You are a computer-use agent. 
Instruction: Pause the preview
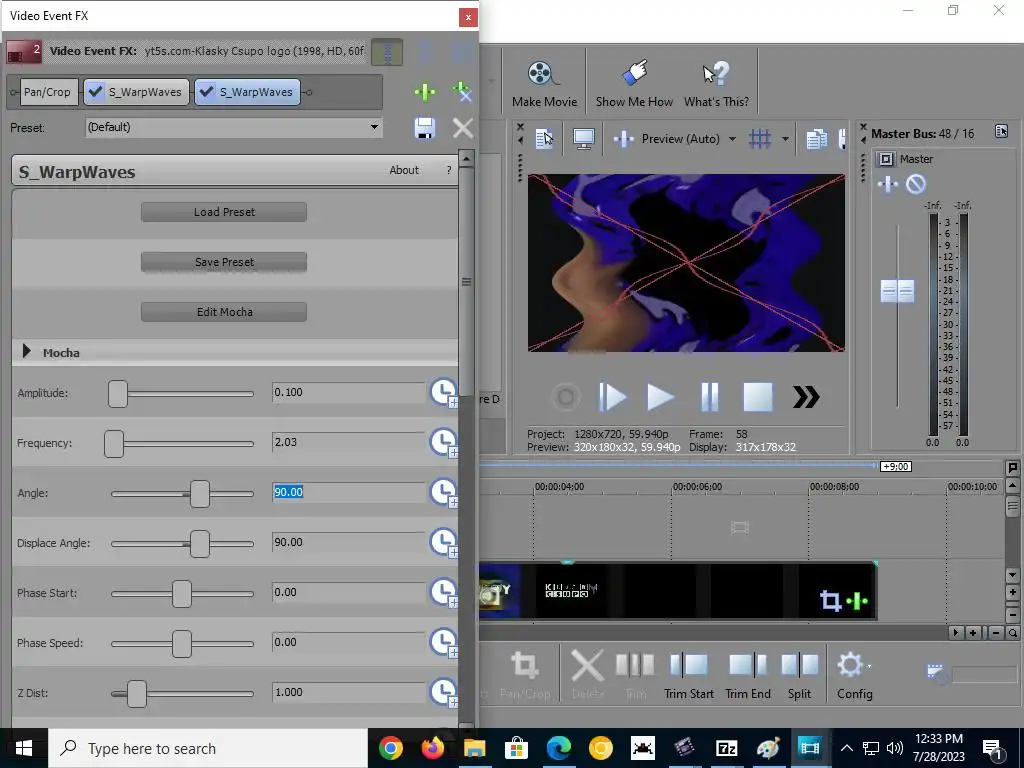(709, 397)
